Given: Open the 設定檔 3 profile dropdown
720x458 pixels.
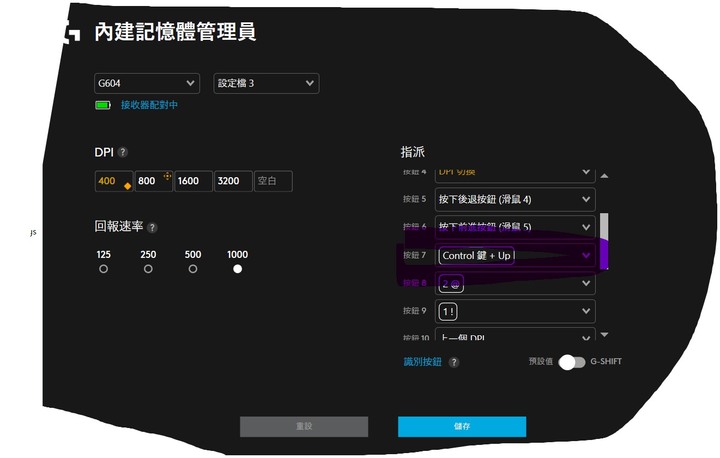Looking at the screenshot, I should point(266,84).
